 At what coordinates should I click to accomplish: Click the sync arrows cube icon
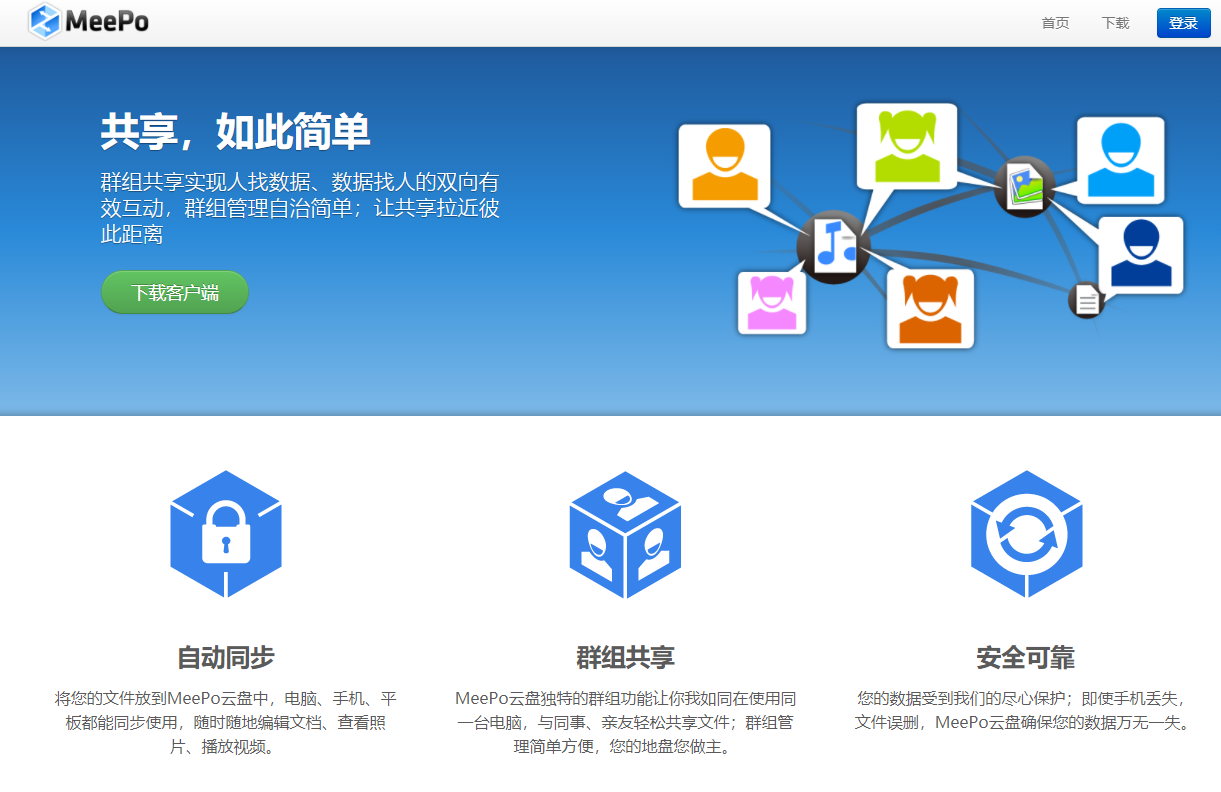(1026, 535)
